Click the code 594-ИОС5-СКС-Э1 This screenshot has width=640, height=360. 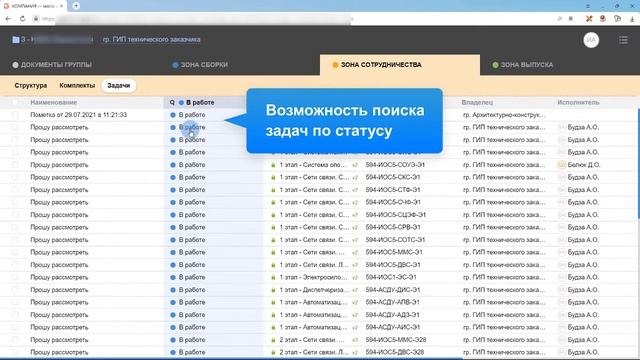(x=393, y=178)
